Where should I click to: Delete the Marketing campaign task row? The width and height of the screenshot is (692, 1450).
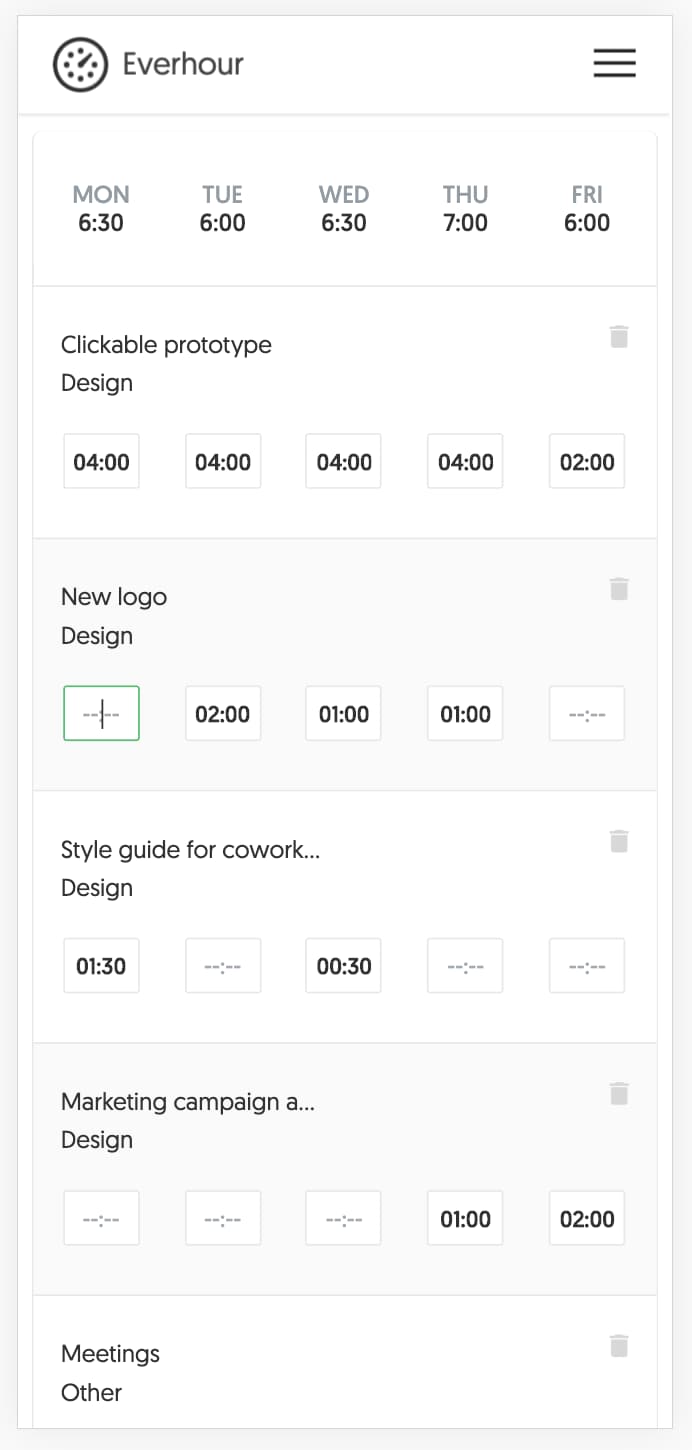[619, 1094]
